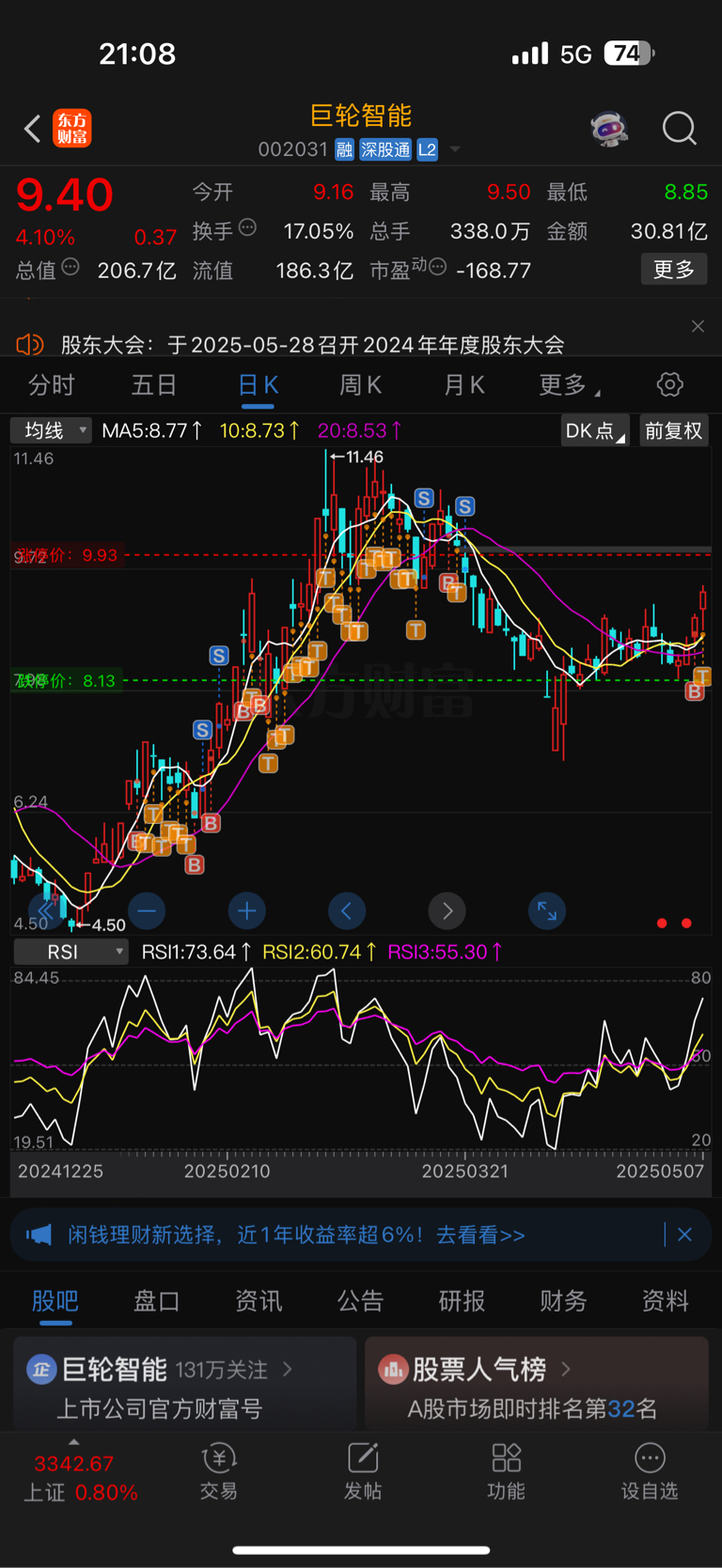The width and height of the screenshot is (722, 1568).
Task: Tap the speaker announcement icon
Action: (x=30, y=345)
